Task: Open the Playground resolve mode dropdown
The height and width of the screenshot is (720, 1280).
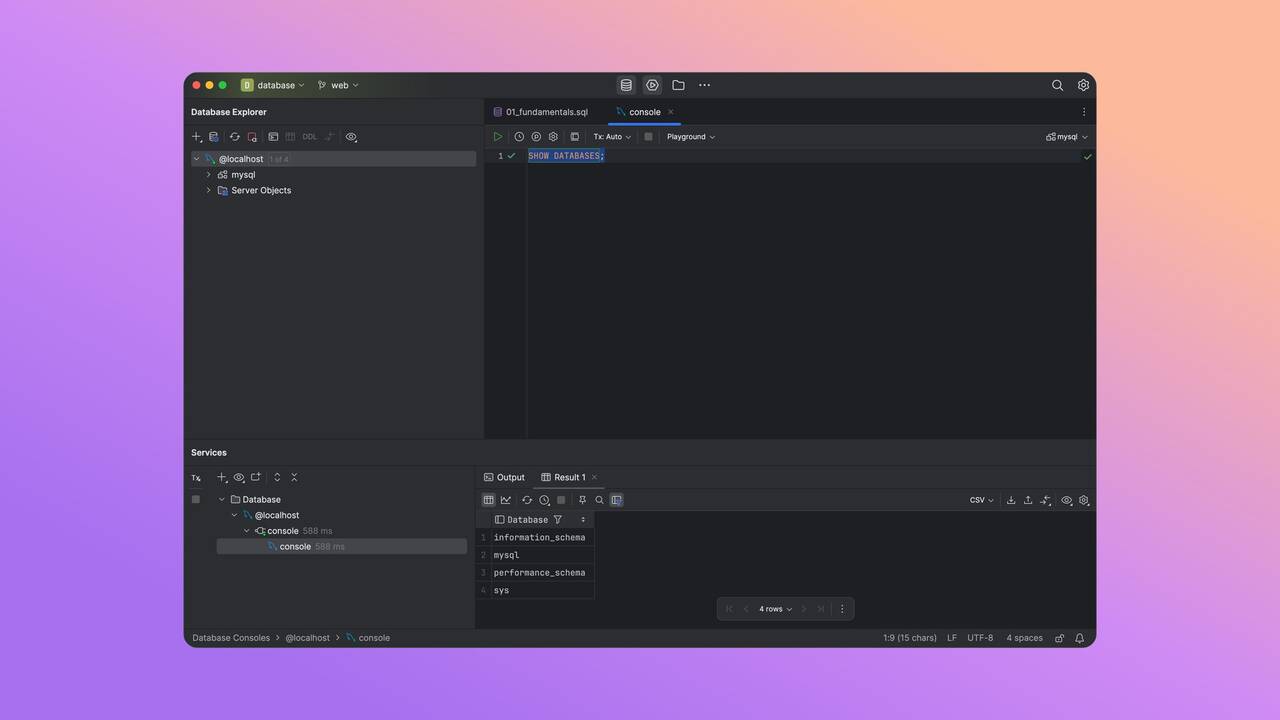Action: click(691, 137)
